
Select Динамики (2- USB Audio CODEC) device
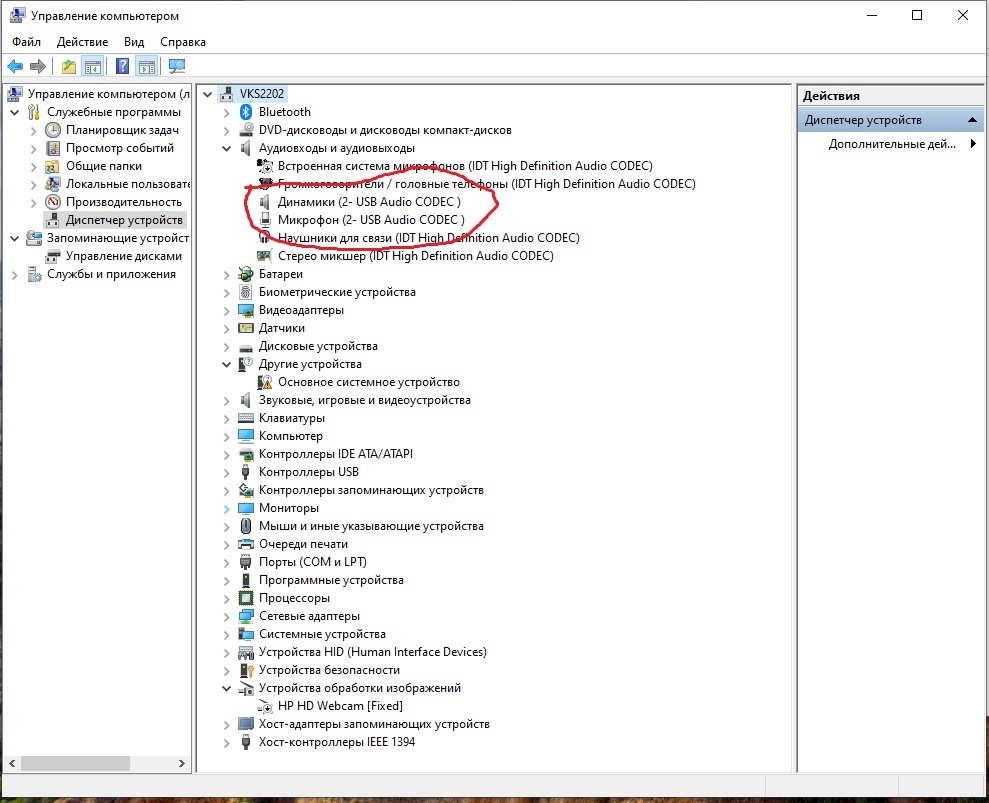pos(368,202)
